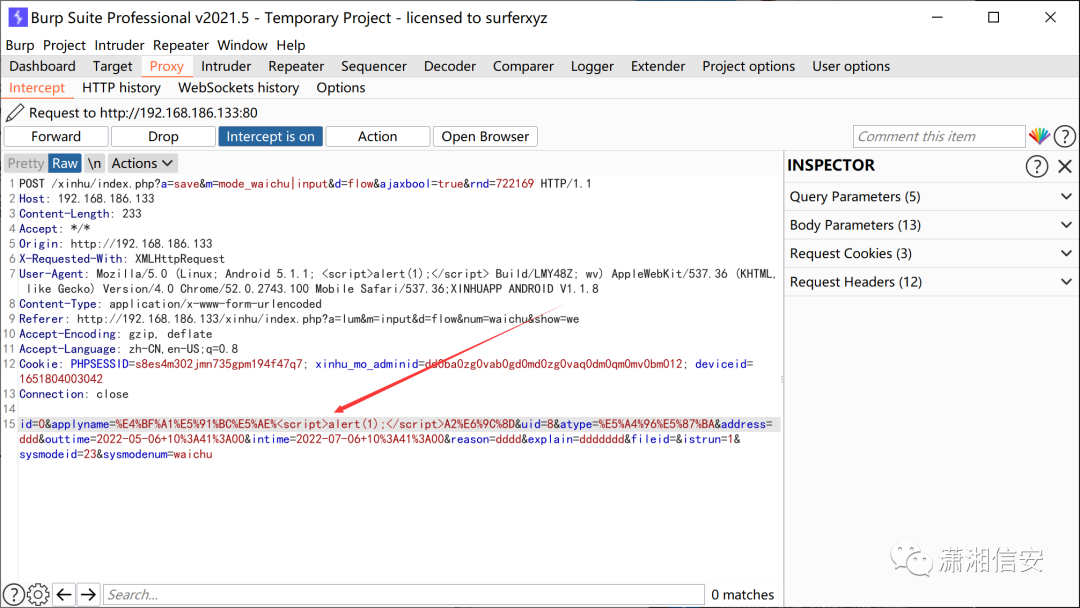The image size is (1080, 608).
Task: Toggle the \n non-printing characters button
Action: point(94,163)
